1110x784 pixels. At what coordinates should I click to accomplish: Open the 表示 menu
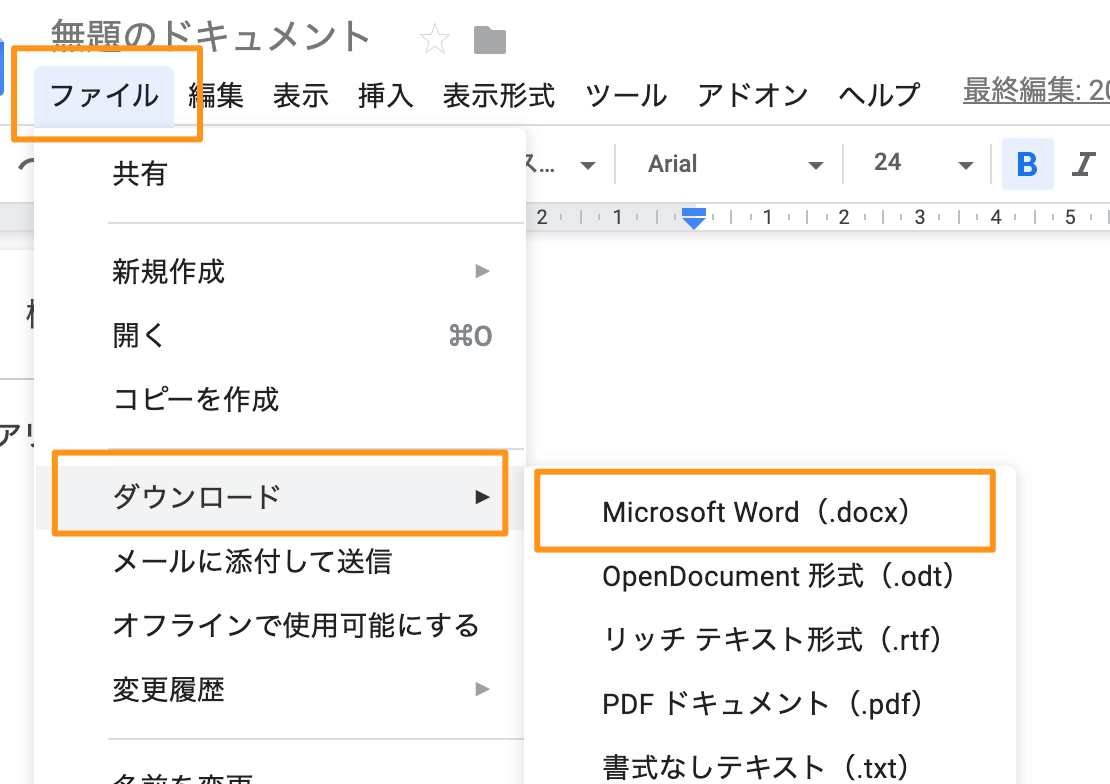[301, 96]
